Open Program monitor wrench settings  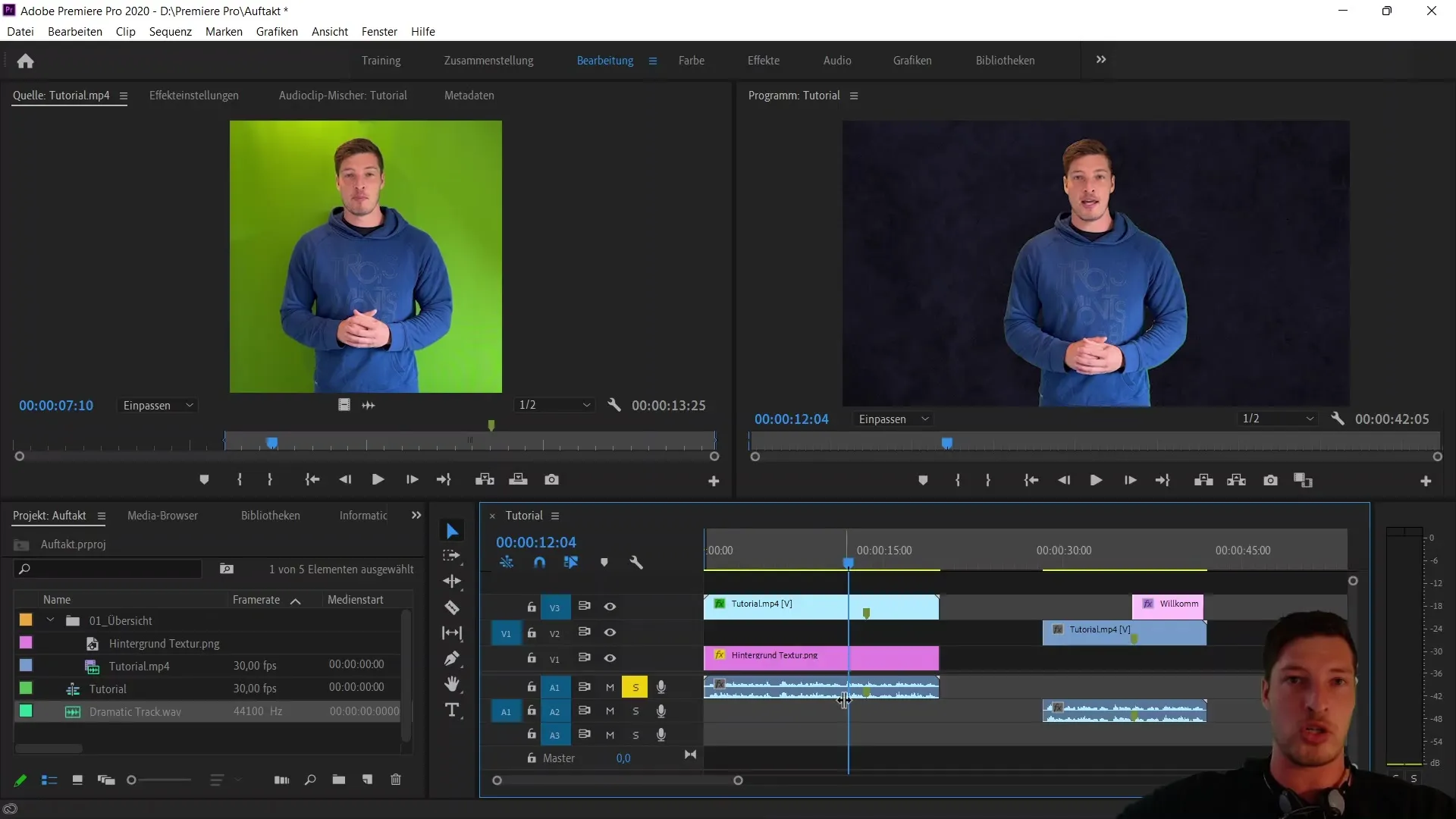pos(1338,419)
